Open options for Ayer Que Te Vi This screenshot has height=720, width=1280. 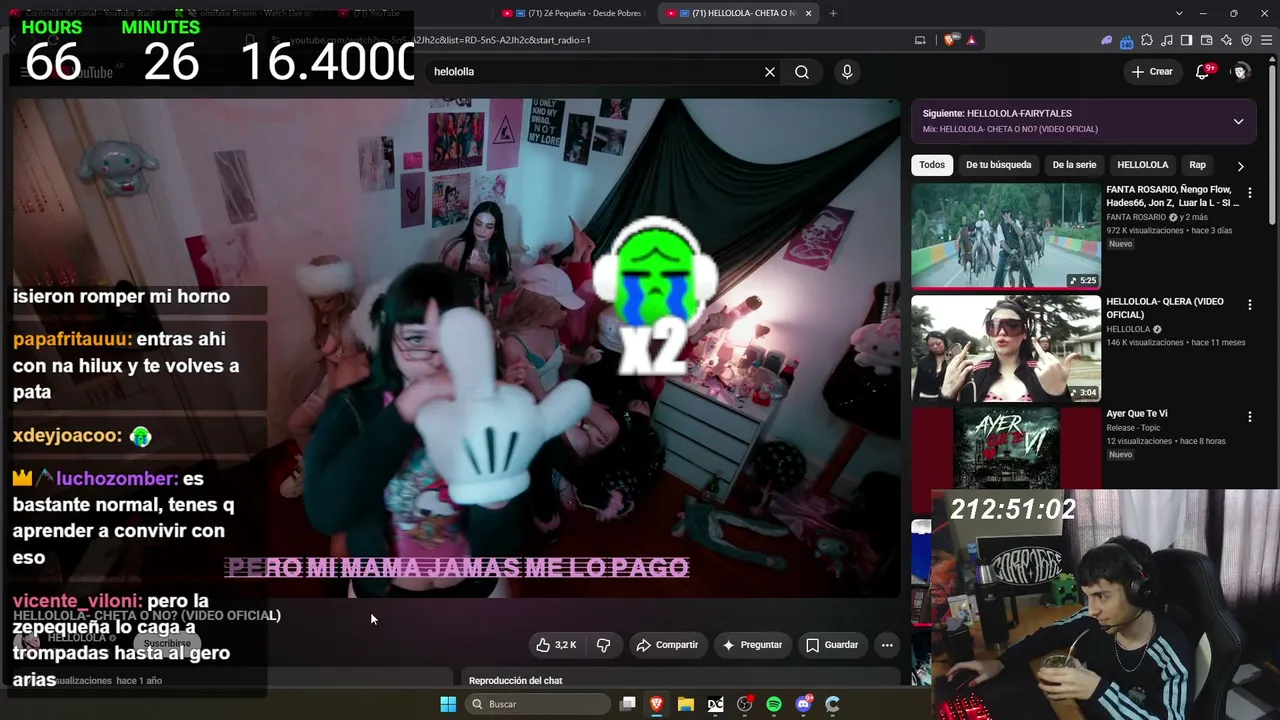[1249, 416]
